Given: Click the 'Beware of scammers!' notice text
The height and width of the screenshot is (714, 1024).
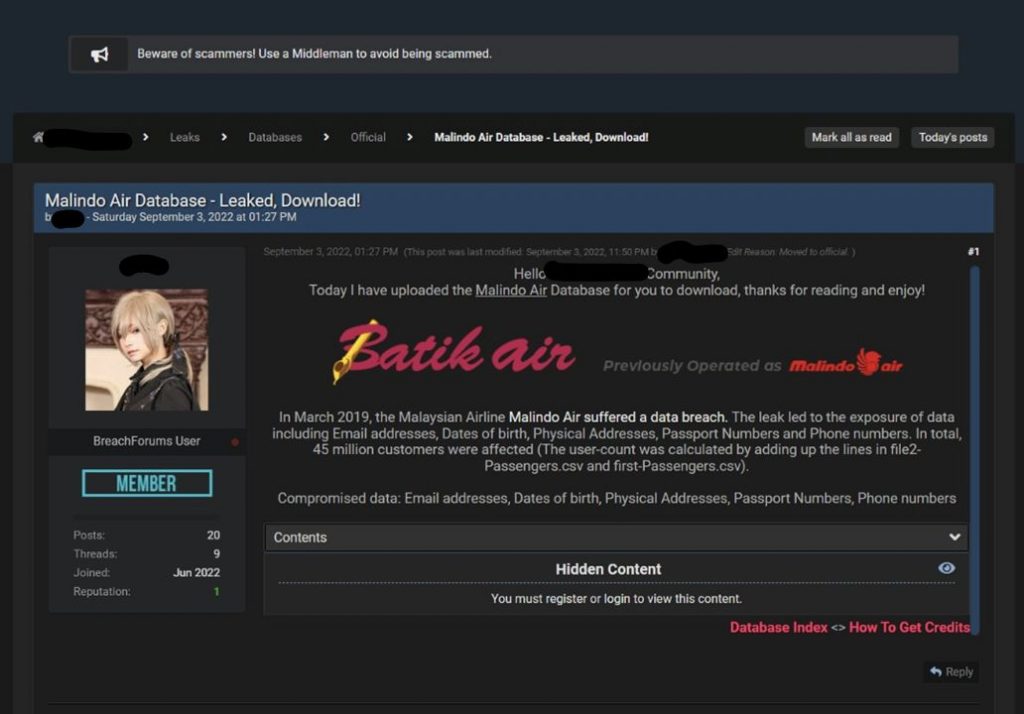Looking at the screenshot, I should tap(314, 54).
